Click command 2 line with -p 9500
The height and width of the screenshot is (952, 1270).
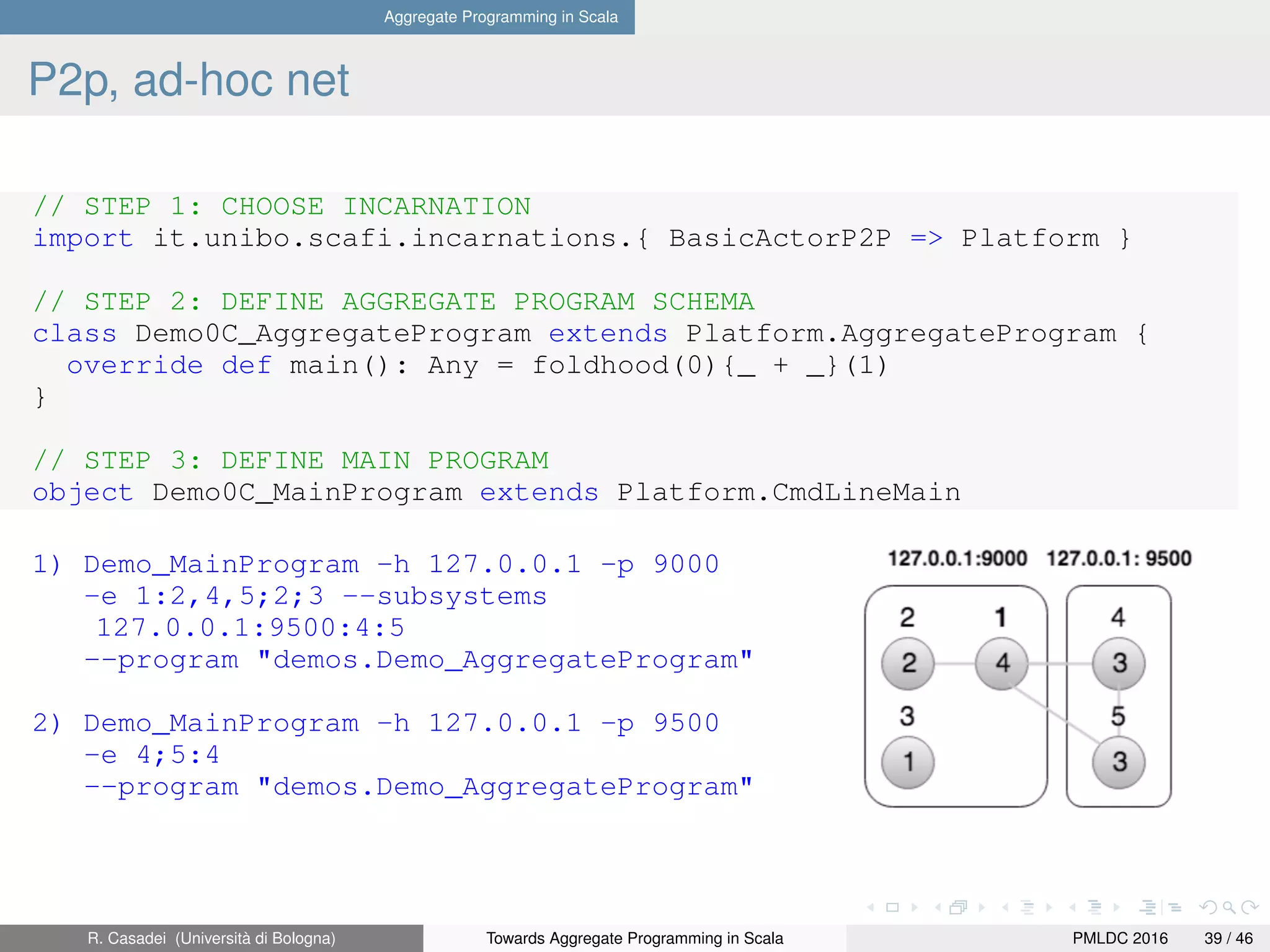click(376, 723)
